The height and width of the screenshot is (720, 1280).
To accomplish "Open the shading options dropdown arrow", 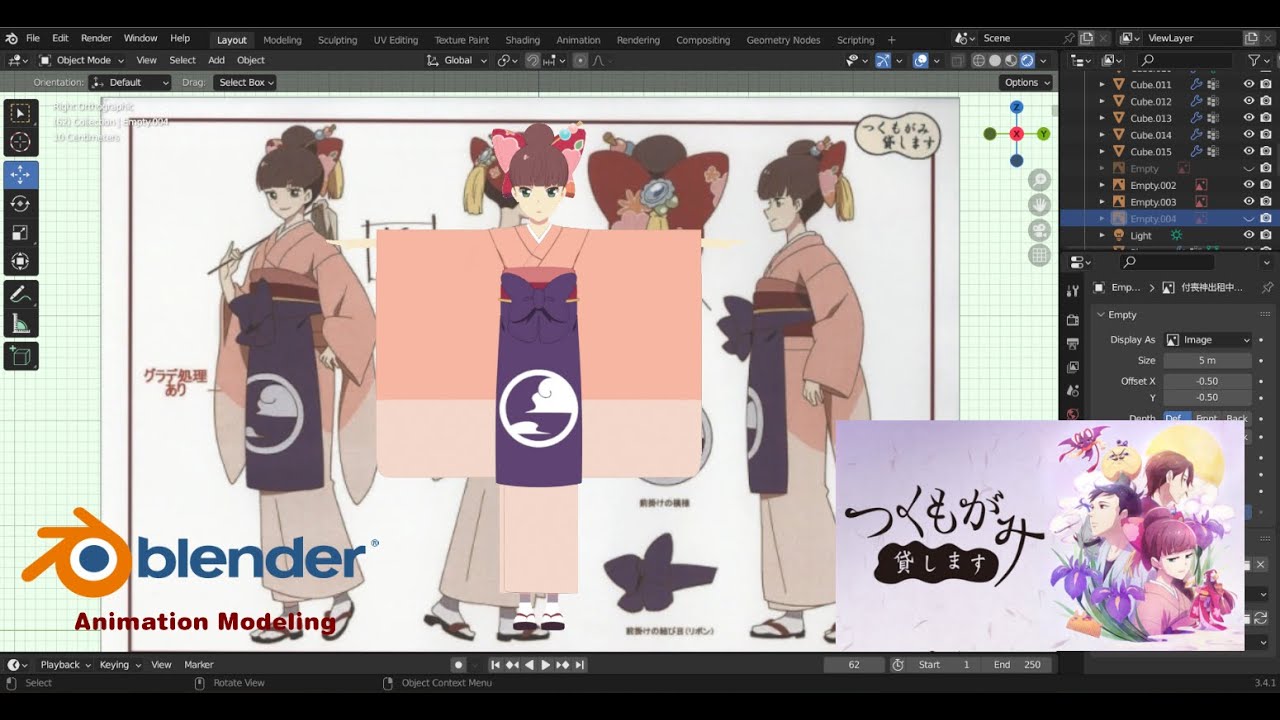I will tap(1044, 61).
